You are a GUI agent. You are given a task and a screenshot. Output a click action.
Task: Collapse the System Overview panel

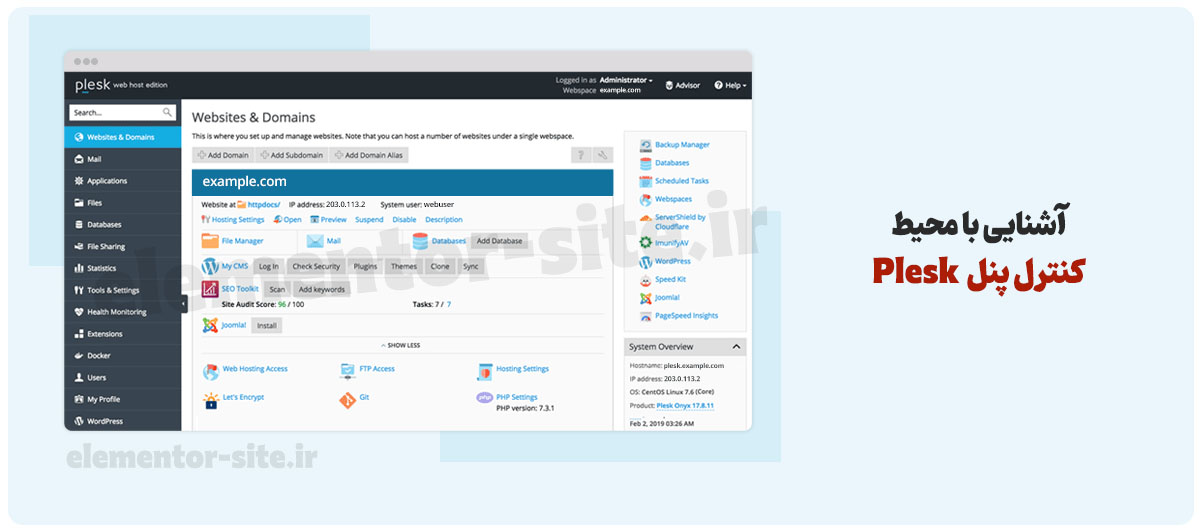(x=737, y=347)
